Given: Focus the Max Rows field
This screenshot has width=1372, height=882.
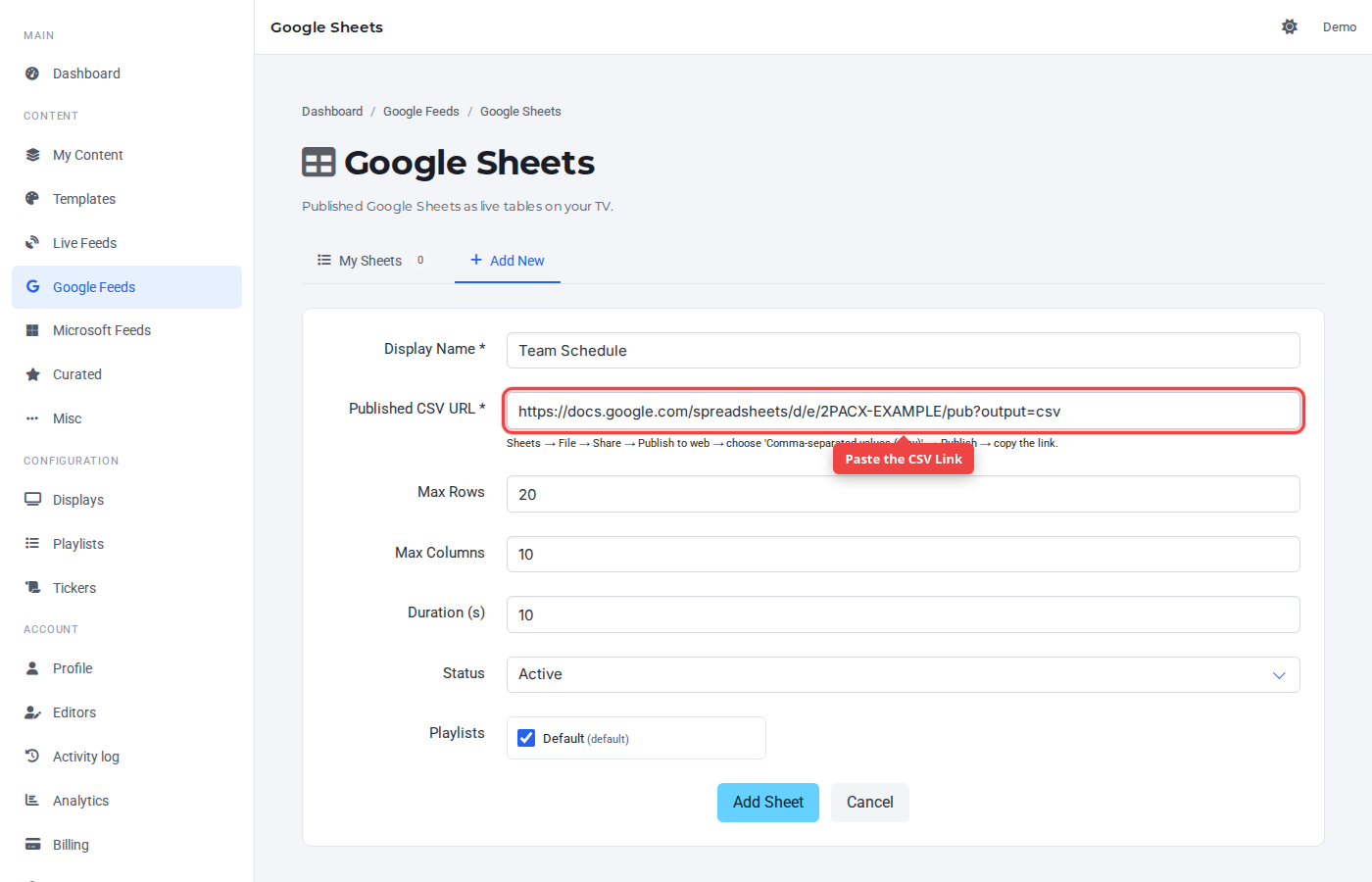Looking at the screenshot, I should (x=903, y=494).
